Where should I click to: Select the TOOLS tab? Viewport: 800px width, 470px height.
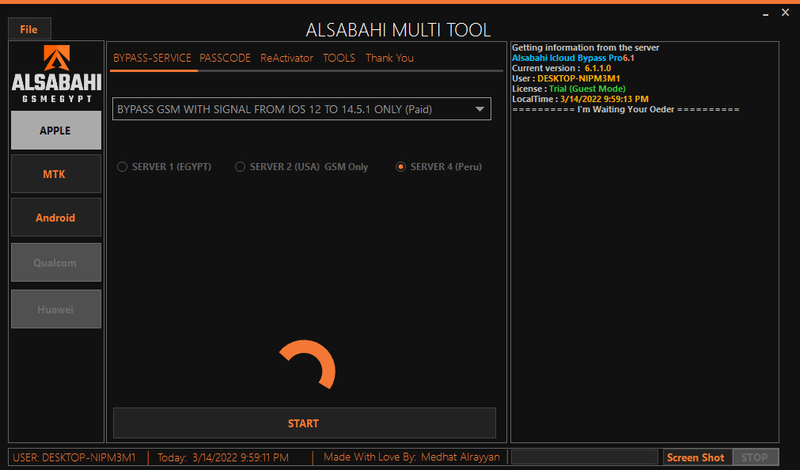click(x=339, y=58)
